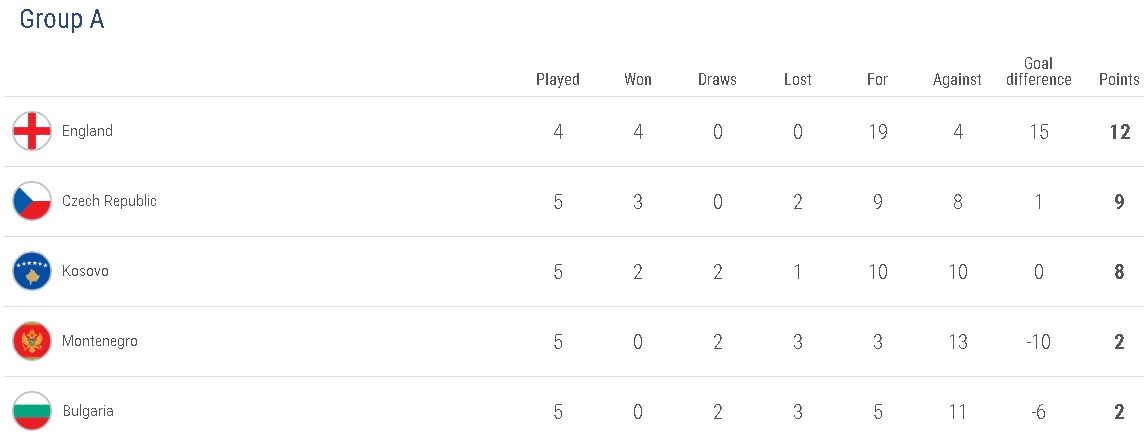Screen dimensions: 1144x440
Task: Click the Group A heading
Action: click(x=62, y=20)
